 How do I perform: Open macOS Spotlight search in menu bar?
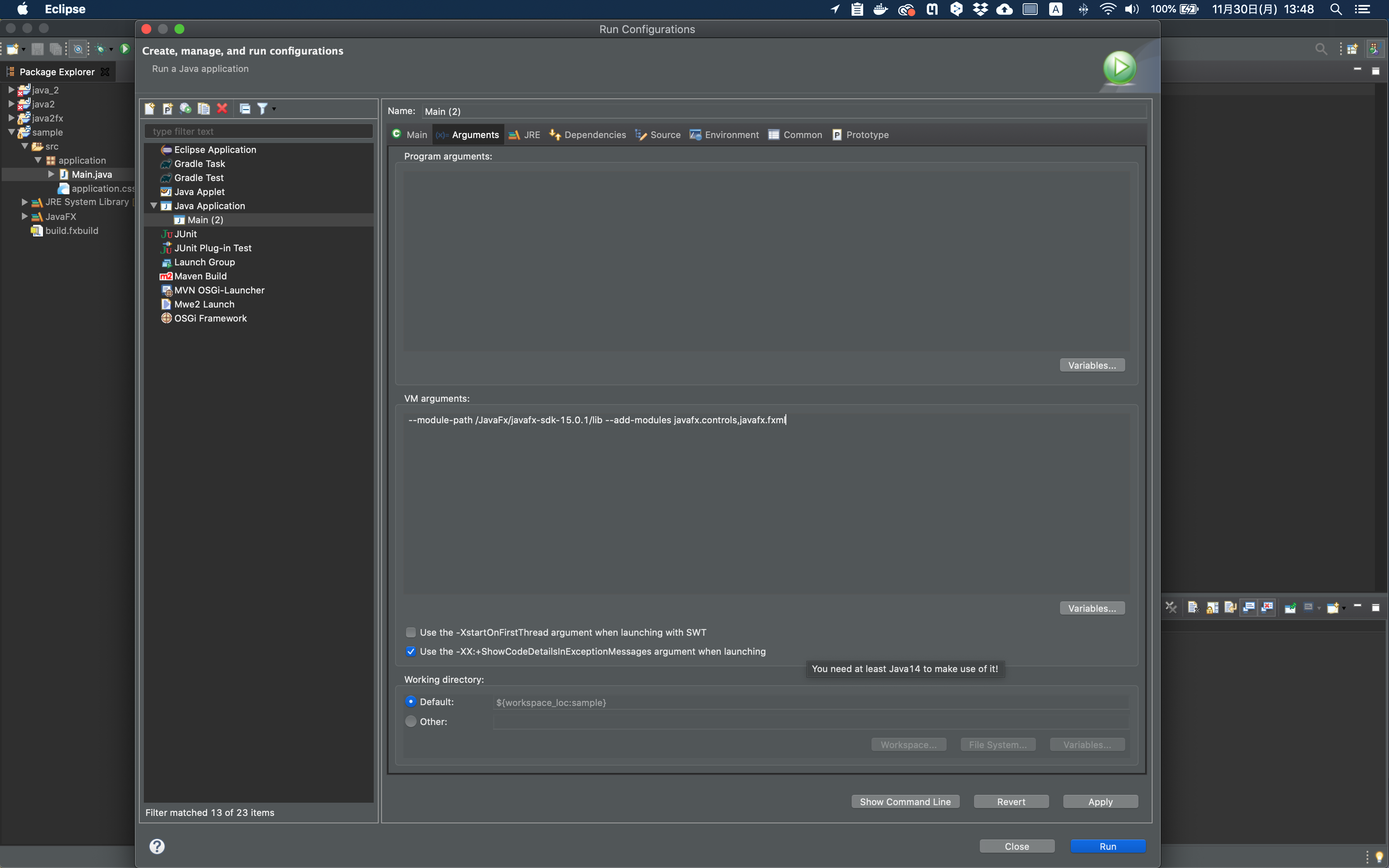(1336, 9)
